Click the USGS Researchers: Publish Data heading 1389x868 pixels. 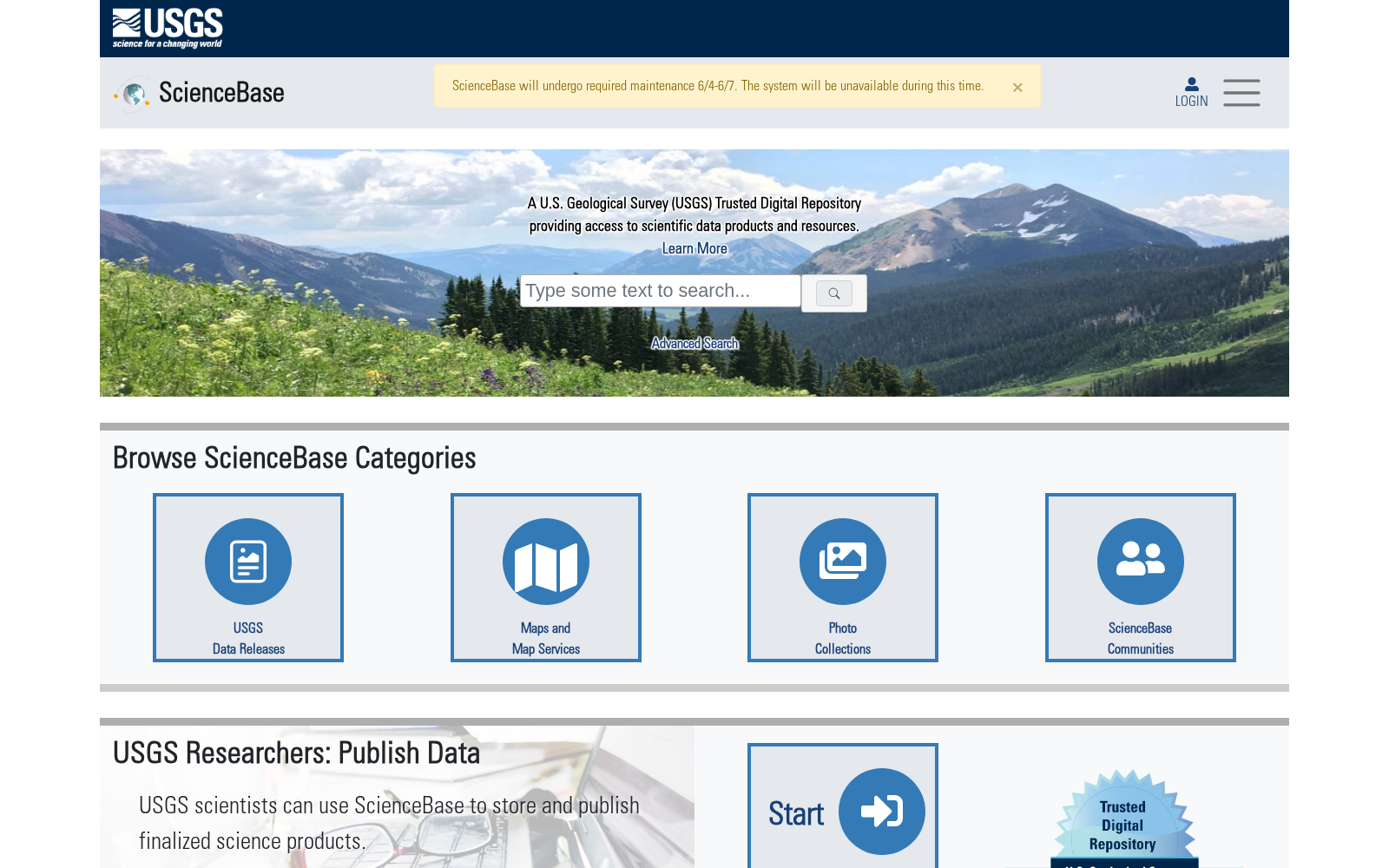pos(296,753)
